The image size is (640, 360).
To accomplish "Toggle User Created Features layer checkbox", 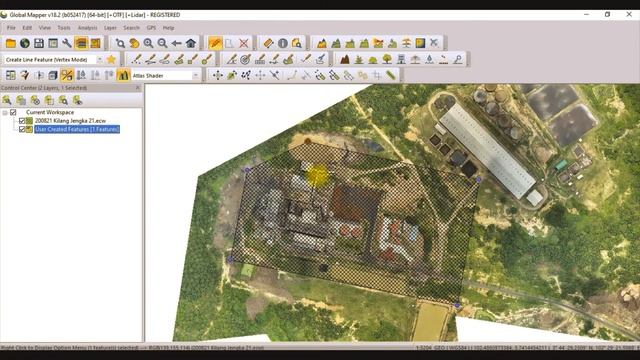I will click(x=22, y=129).
